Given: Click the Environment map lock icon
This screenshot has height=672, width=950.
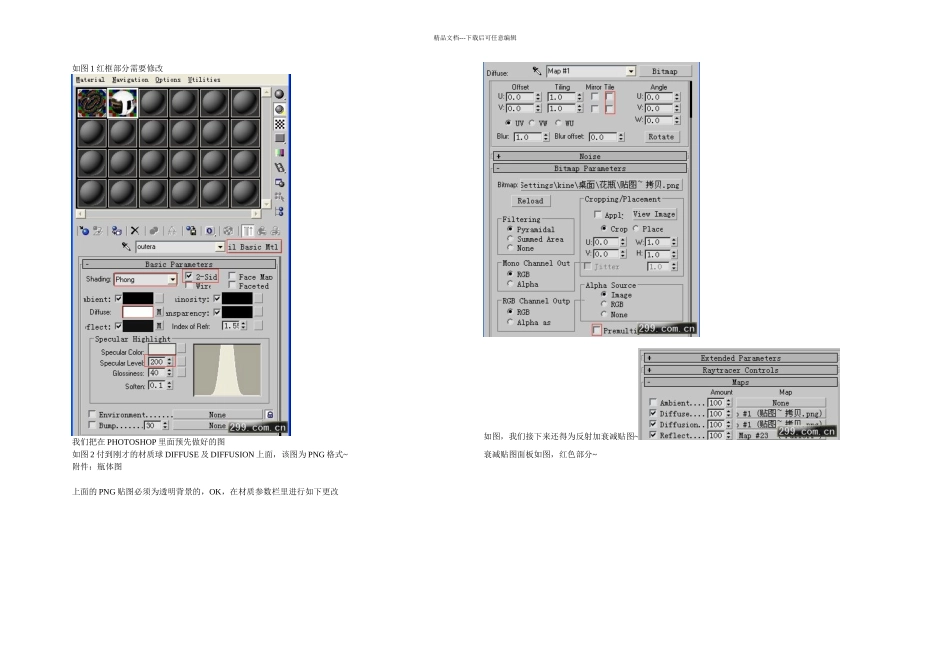Looking at the screenshot, I should point(270,414).
